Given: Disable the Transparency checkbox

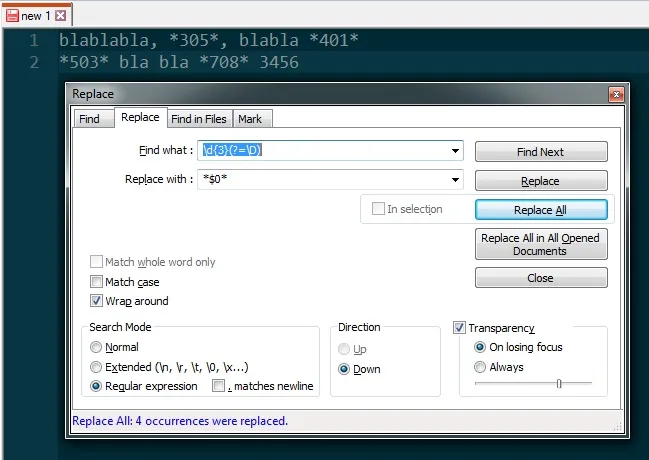Looking at the screenshot, I should point(459,328).
